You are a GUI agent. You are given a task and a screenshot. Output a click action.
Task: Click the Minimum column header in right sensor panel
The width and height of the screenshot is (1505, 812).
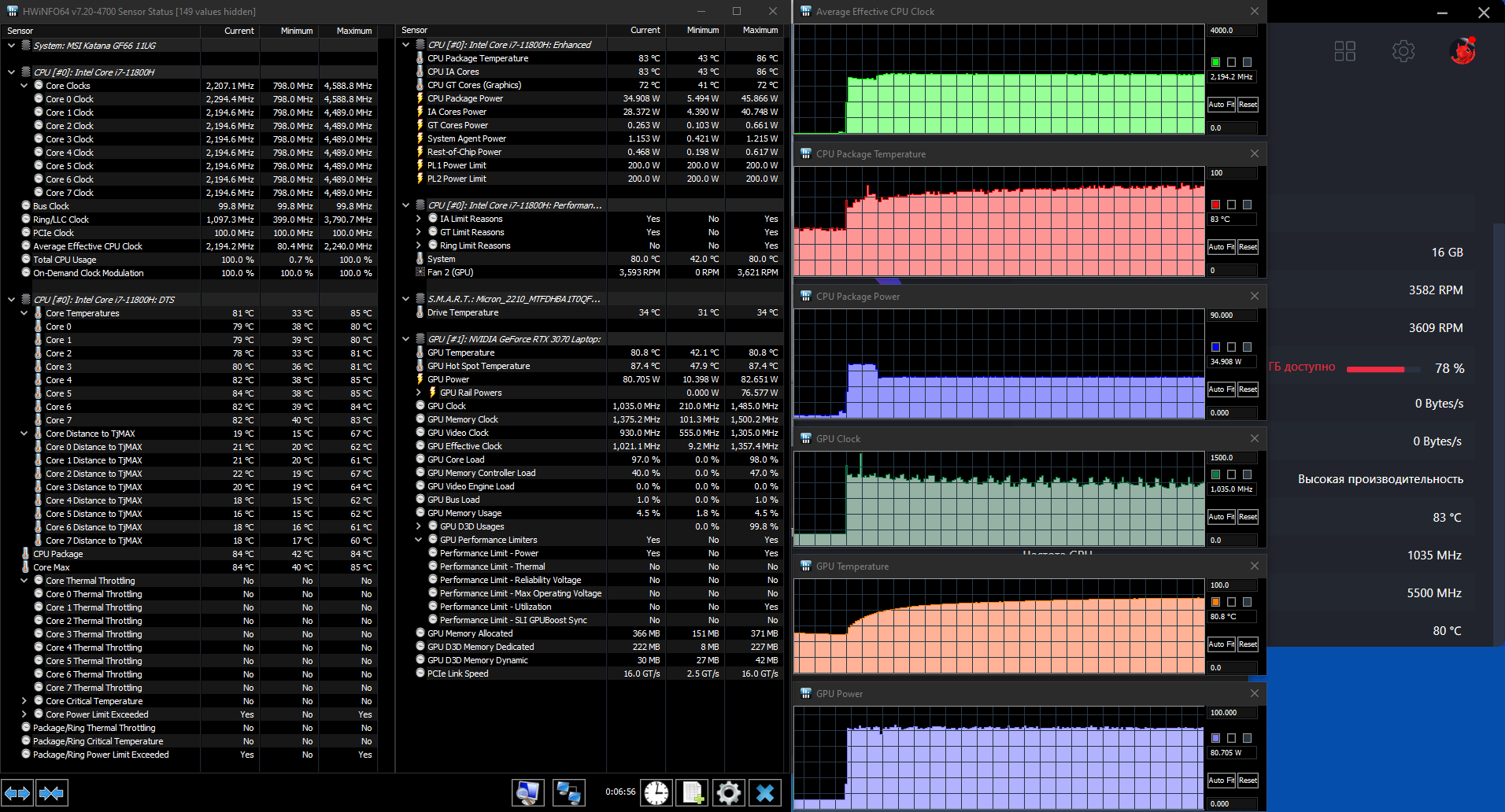click(694, 31)
